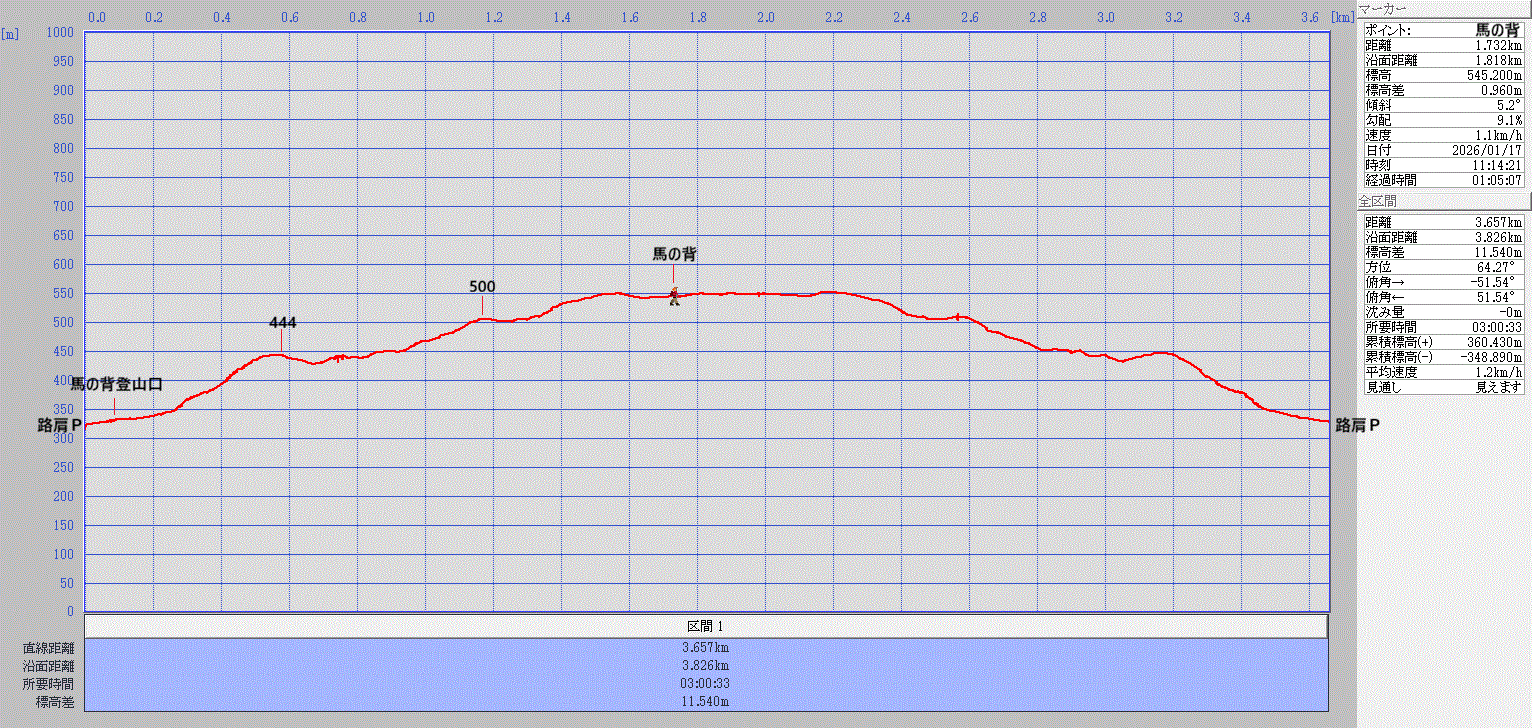Select the 平均速度 1.2km/h row
1532x728 pixels.
1443,372
